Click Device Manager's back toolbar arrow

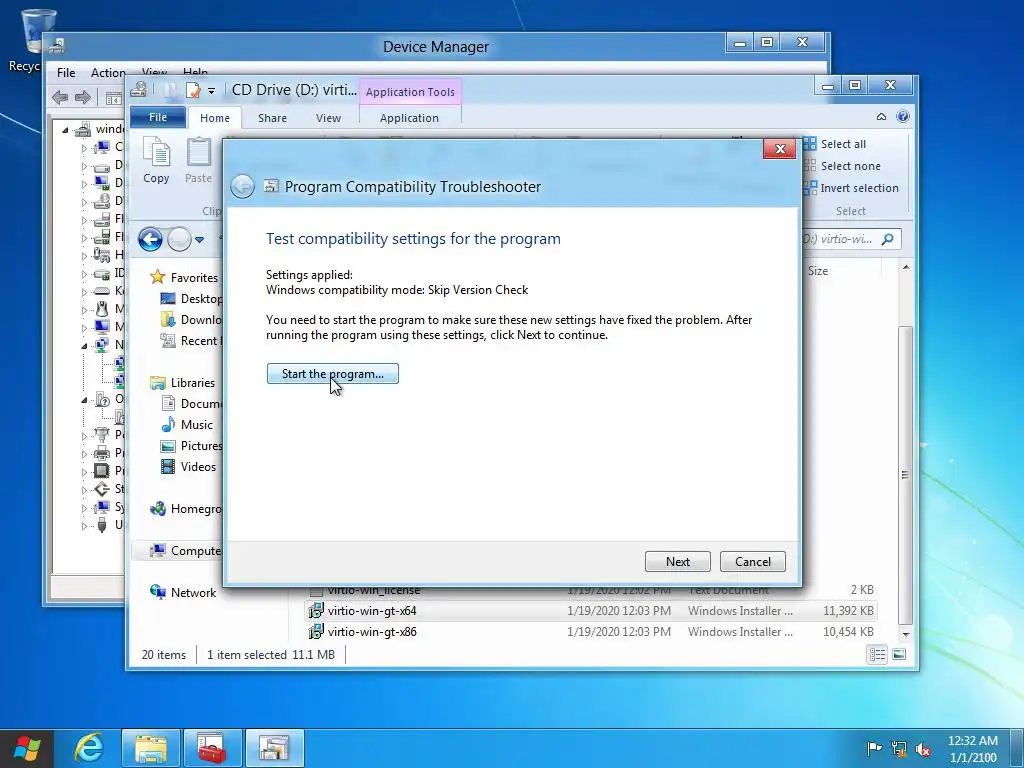[x=60, y=98]
